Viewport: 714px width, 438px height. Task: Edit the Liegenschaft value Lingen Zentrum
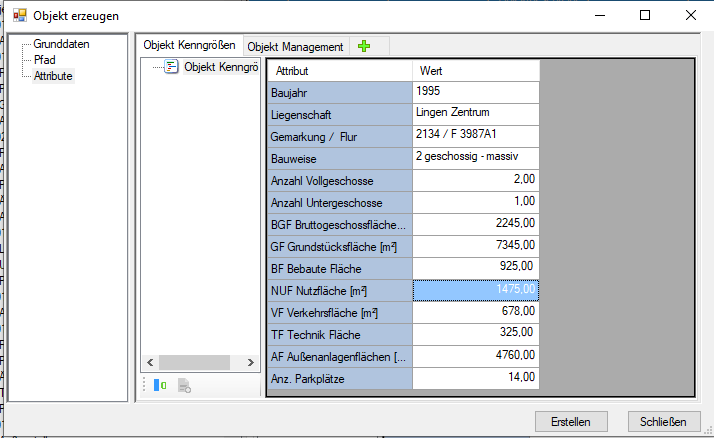tap(476, 114)
